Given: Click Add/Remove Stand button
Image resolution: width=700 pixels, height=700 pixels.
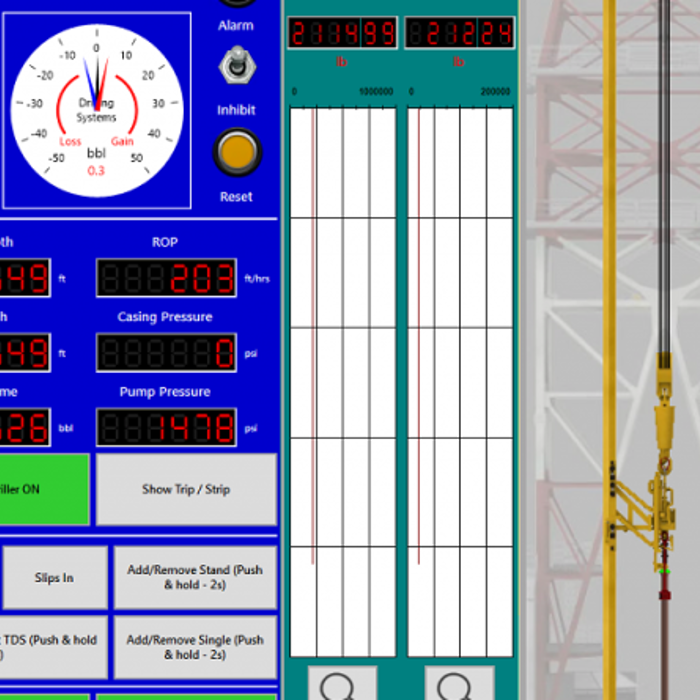Looking at the screenshot, I should click(195, 577).
